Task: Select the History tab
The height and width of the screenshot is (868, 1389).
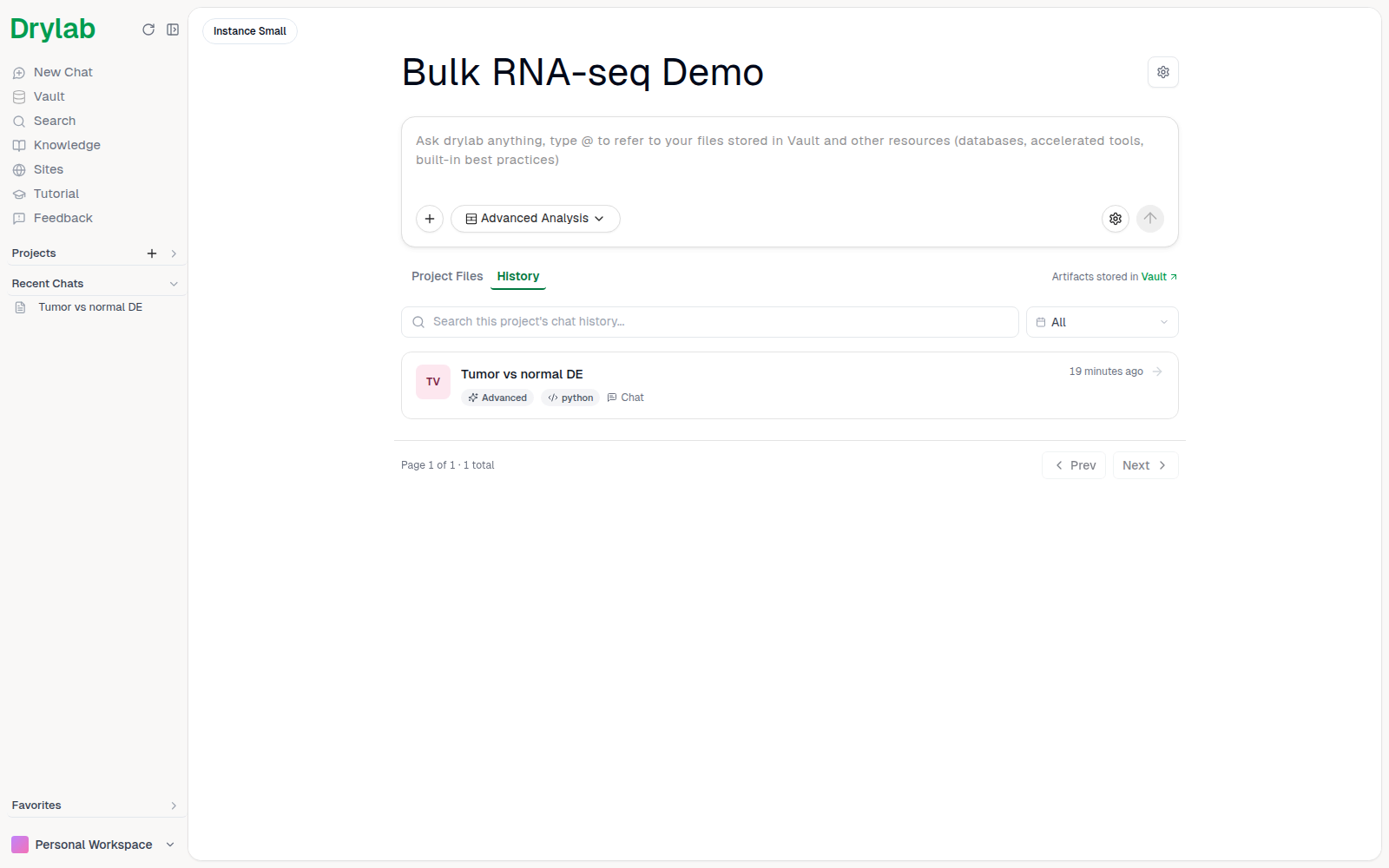Action: click(518, 276)
